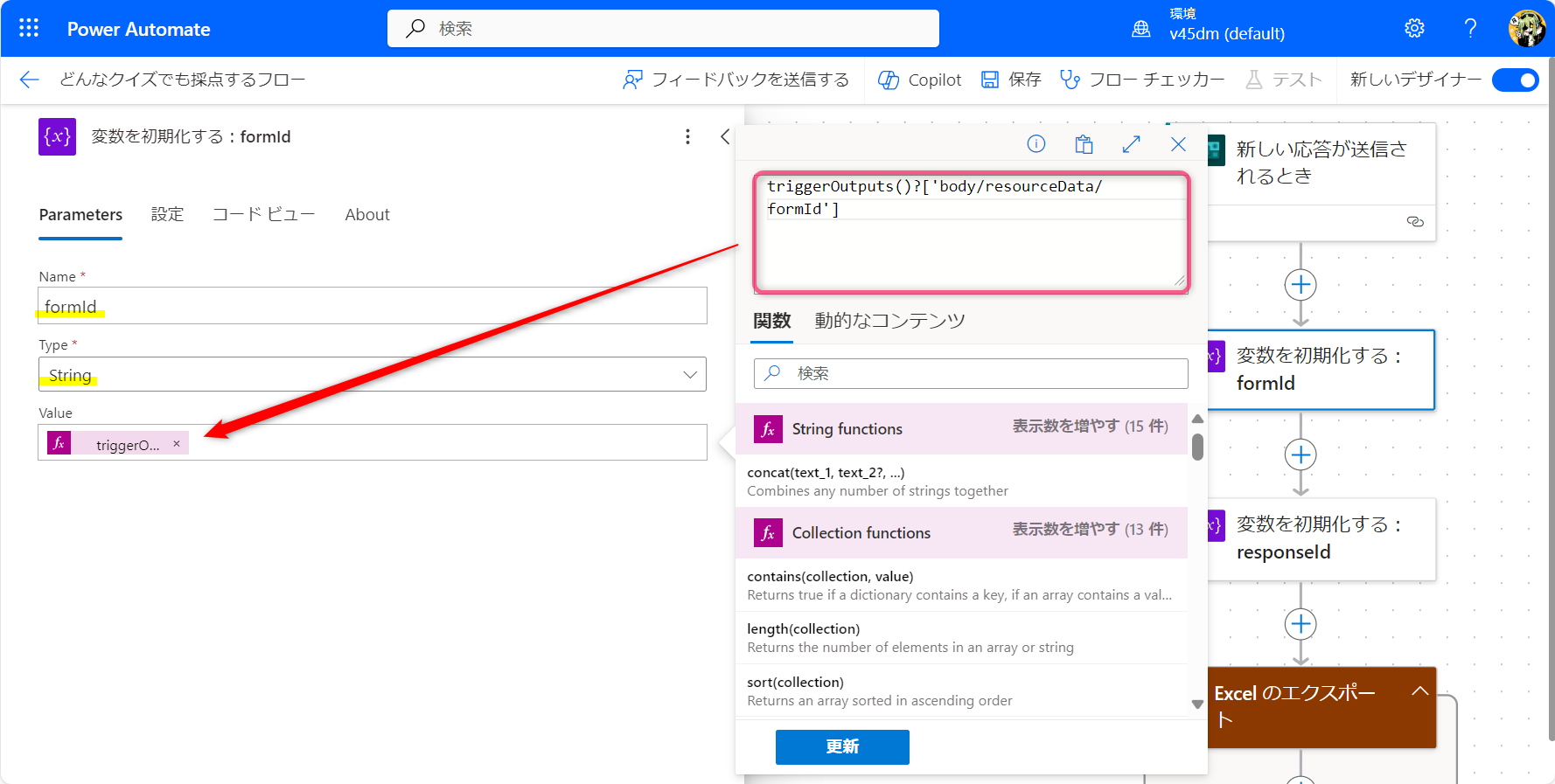Click the String functions fx icon
Image resolution: width=1555 pixels, height=784 pixels.
(x=768, y=429)
